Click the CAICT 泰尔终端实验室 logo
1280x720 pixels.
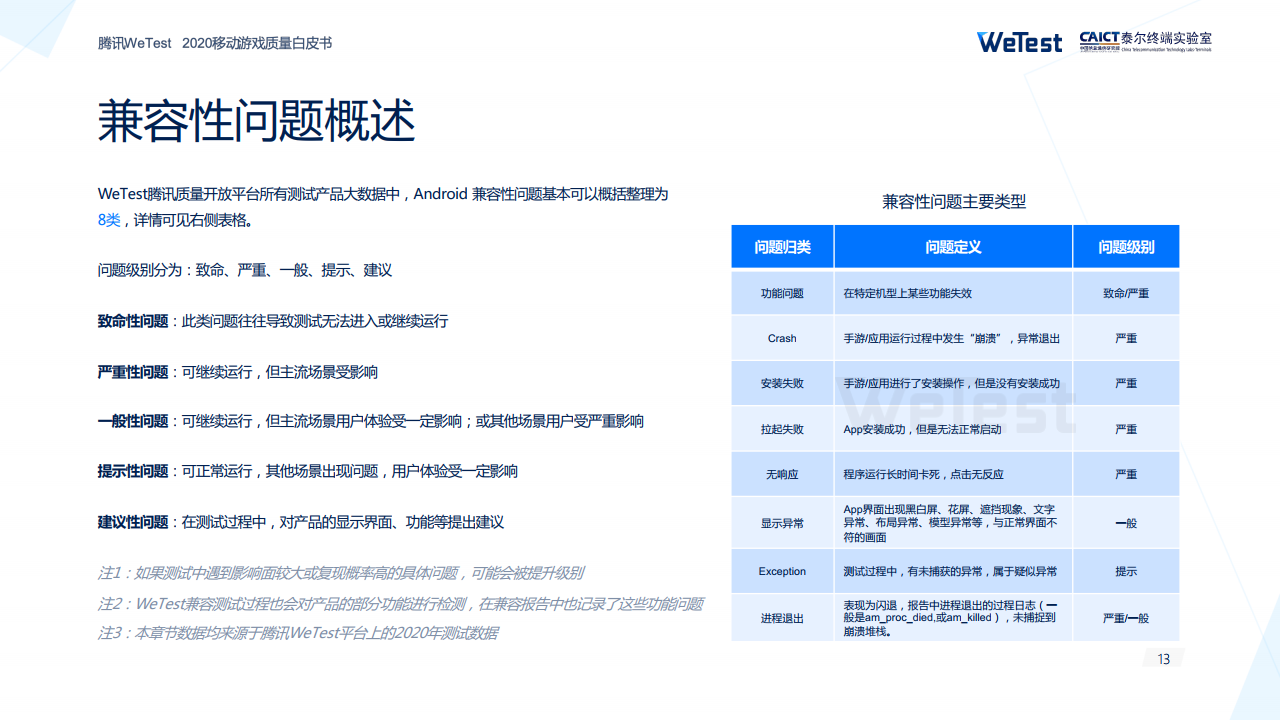[x=1145, y=41]
